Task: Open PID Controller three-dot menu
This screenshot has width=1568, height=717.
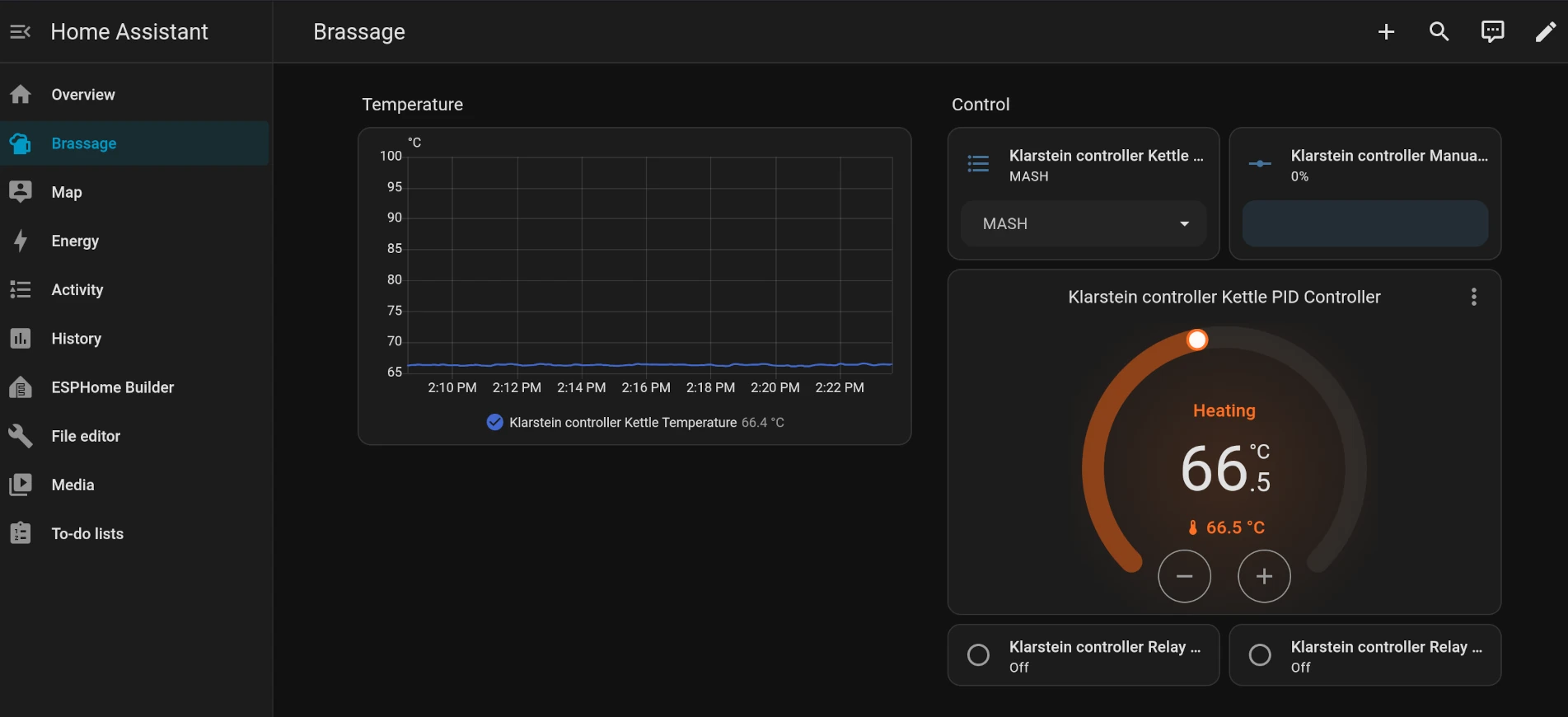Action: [1474, 297]
